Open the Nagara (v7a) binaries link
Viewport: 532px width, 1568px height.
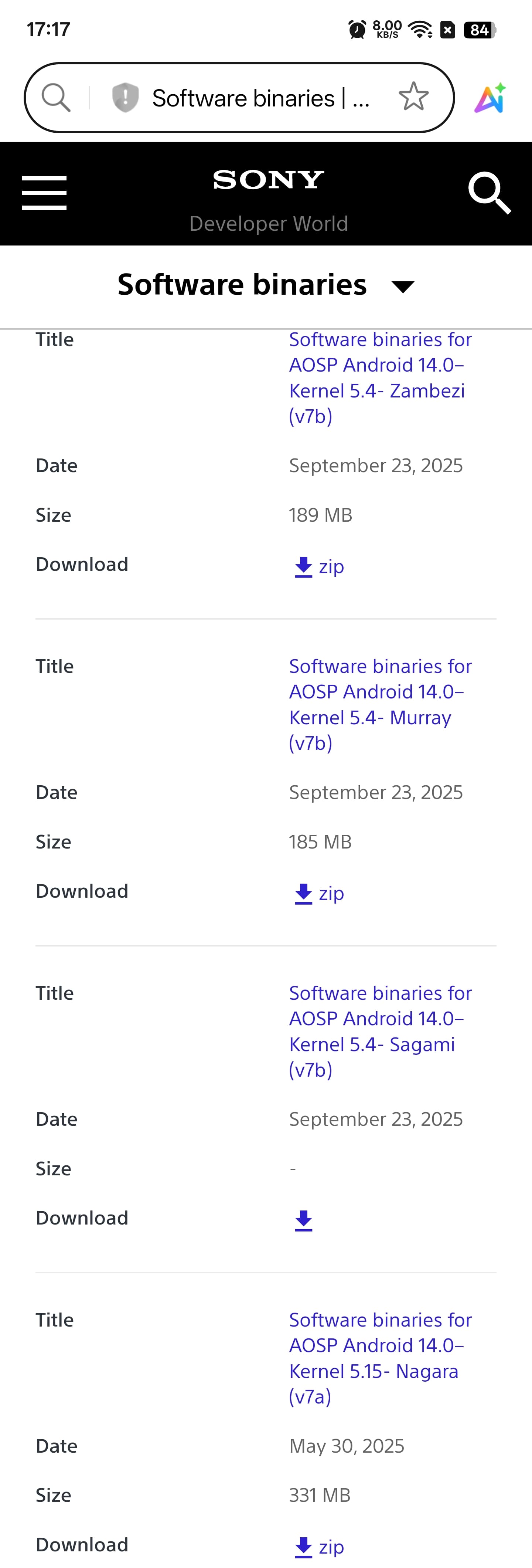pyautogui.click(x=379, y=1358)
